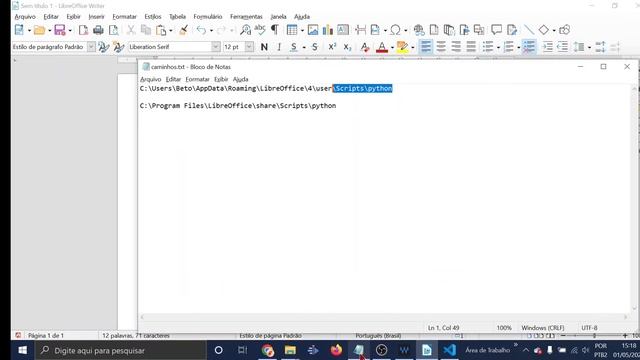
Task: Select the Insert line tool
Action: [529, 30]
